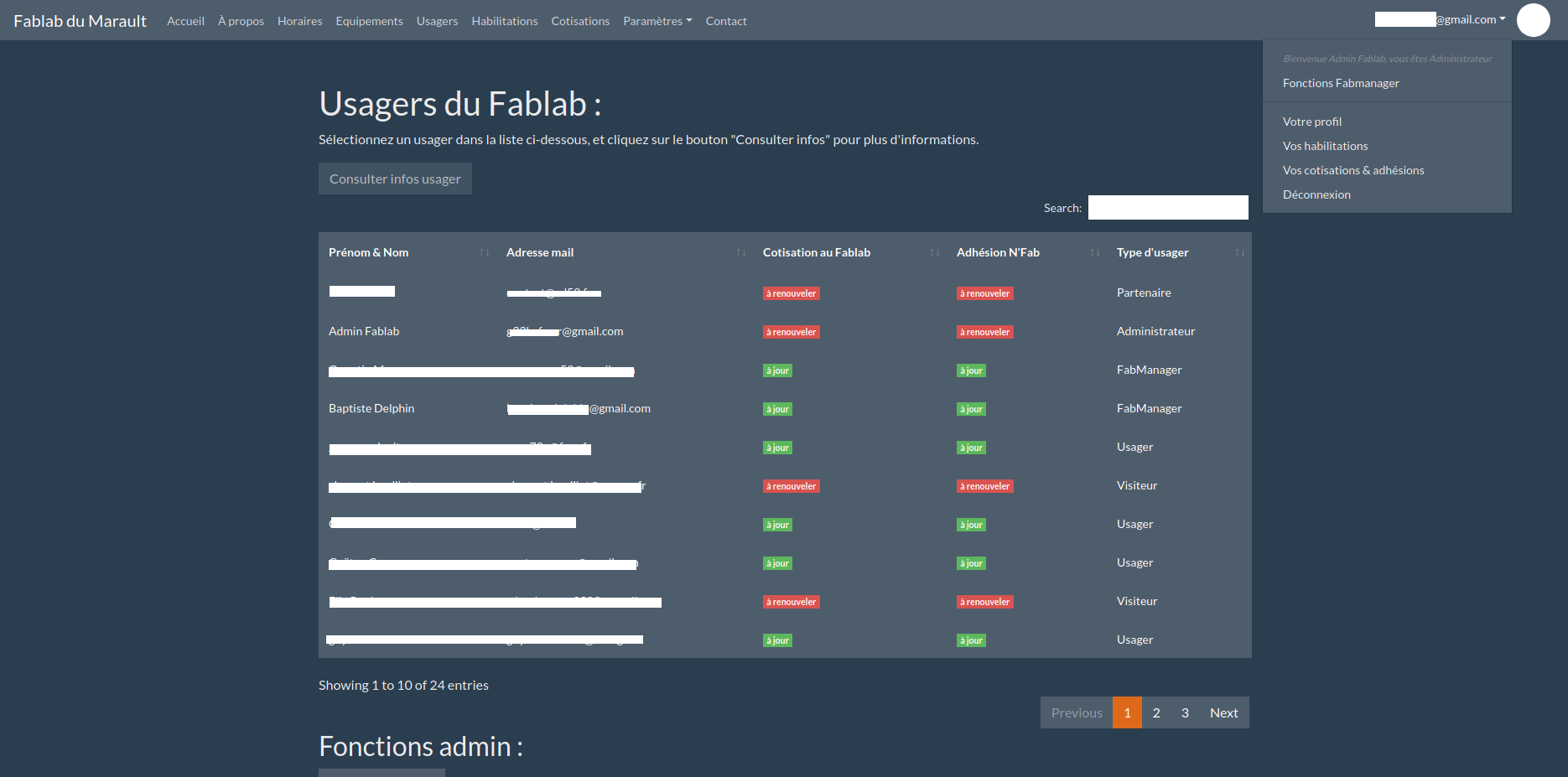Sort table by Prénom & Nom column
This screenshot has height=777, width=1568.
click(408, 252)
